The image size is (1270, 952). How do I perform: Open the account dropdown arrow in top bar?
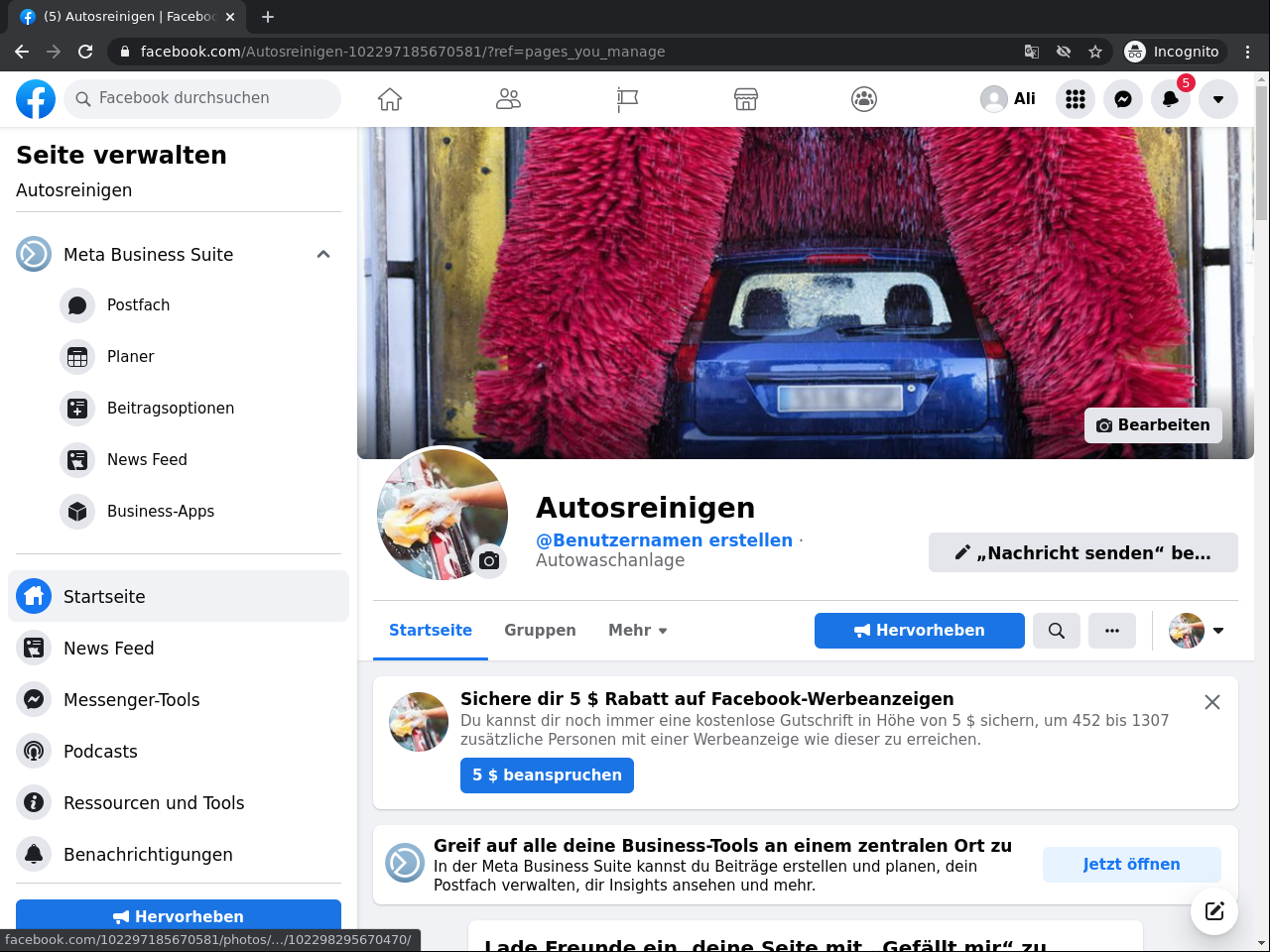[x=1218, y=99]
